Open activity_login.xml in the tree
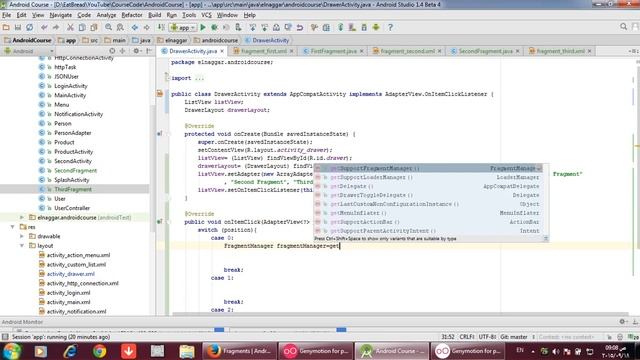The image size is (640, 360). pos(68,293)
